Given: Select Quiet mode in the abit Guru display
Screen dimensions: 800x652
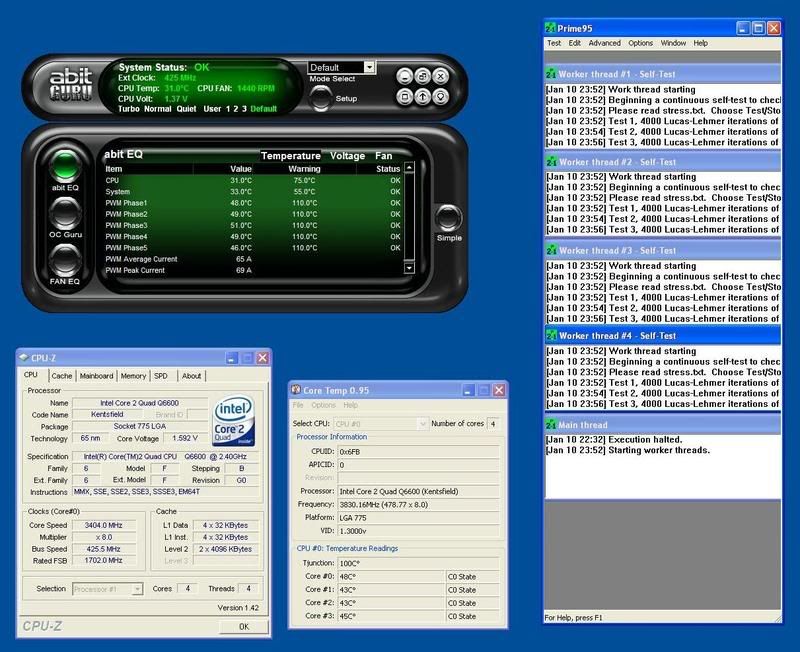Looking at the screenshot, I should point(186,109).
